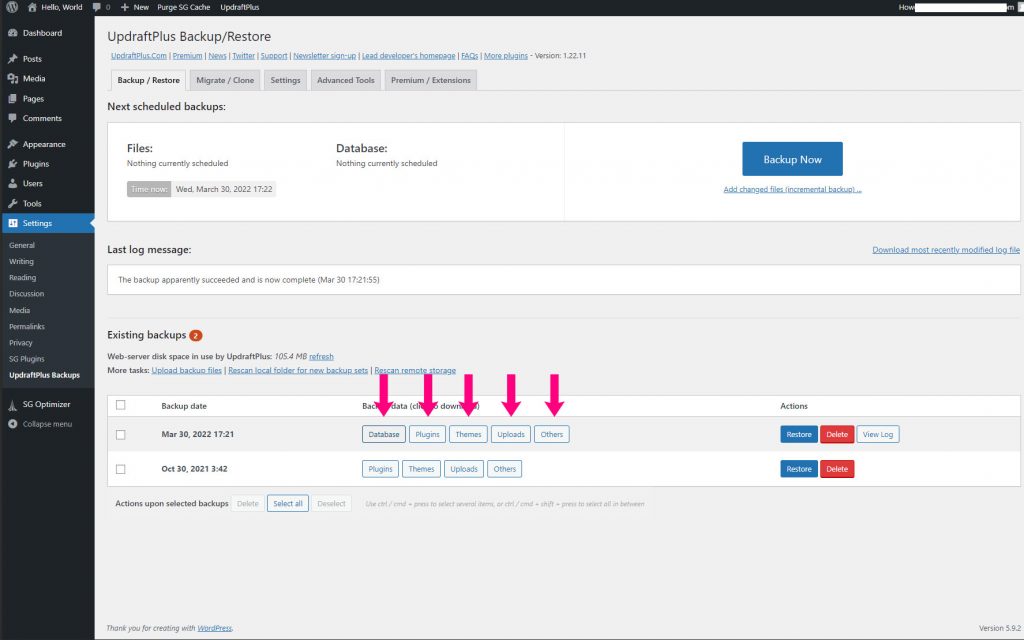Click Rescan remote storage link

point(415,370)
